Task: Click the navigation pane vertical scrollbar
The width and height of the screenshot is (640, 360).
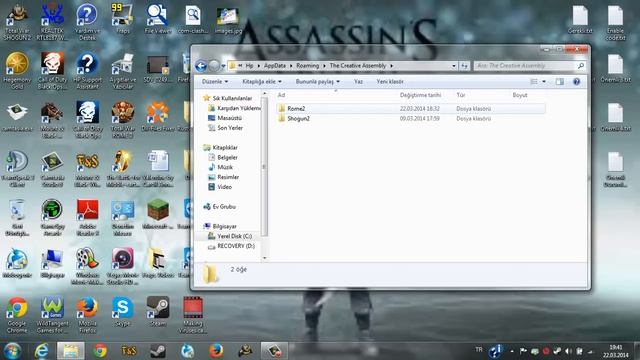Action: pos(264,167)
